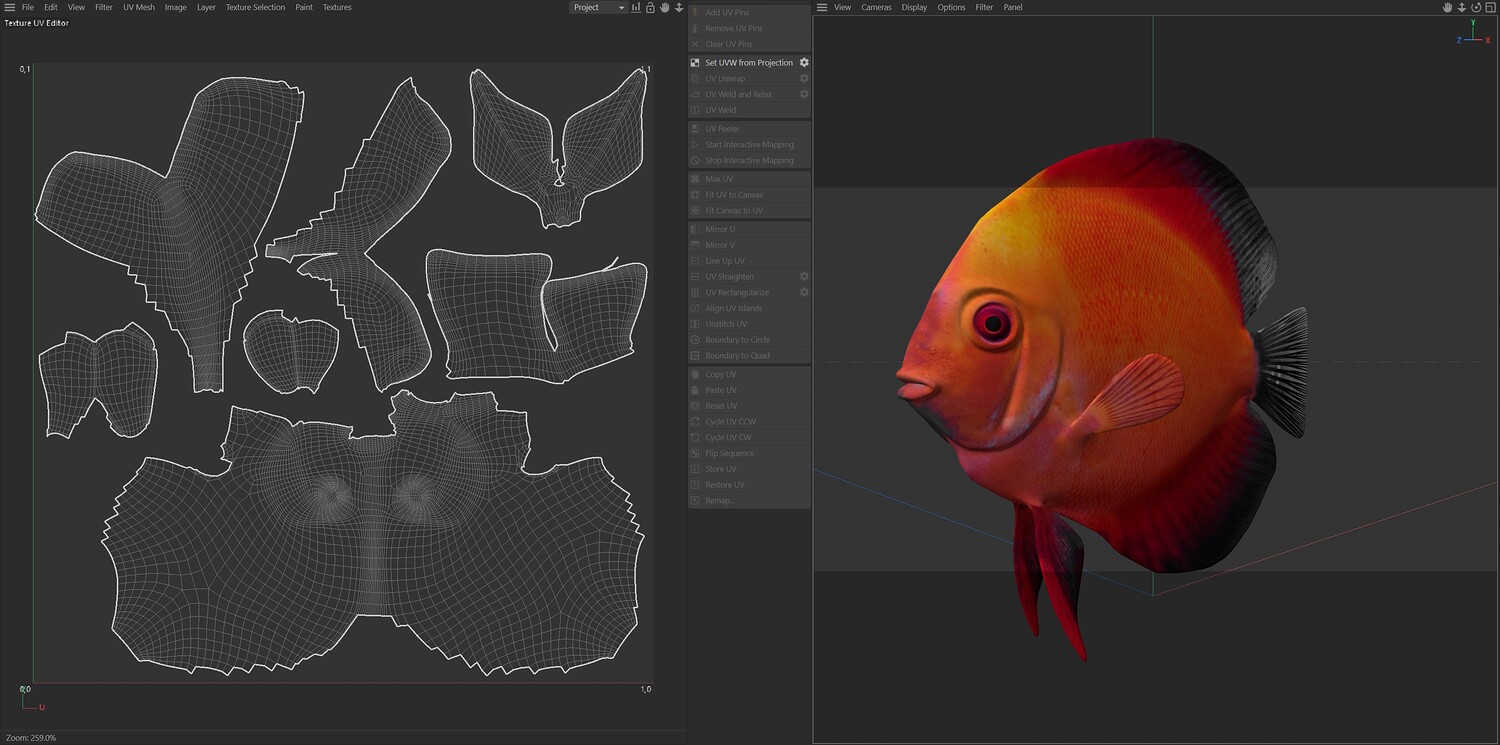Open the viewport Display menu
The image size is (1500, 745).
click(914, 7)
